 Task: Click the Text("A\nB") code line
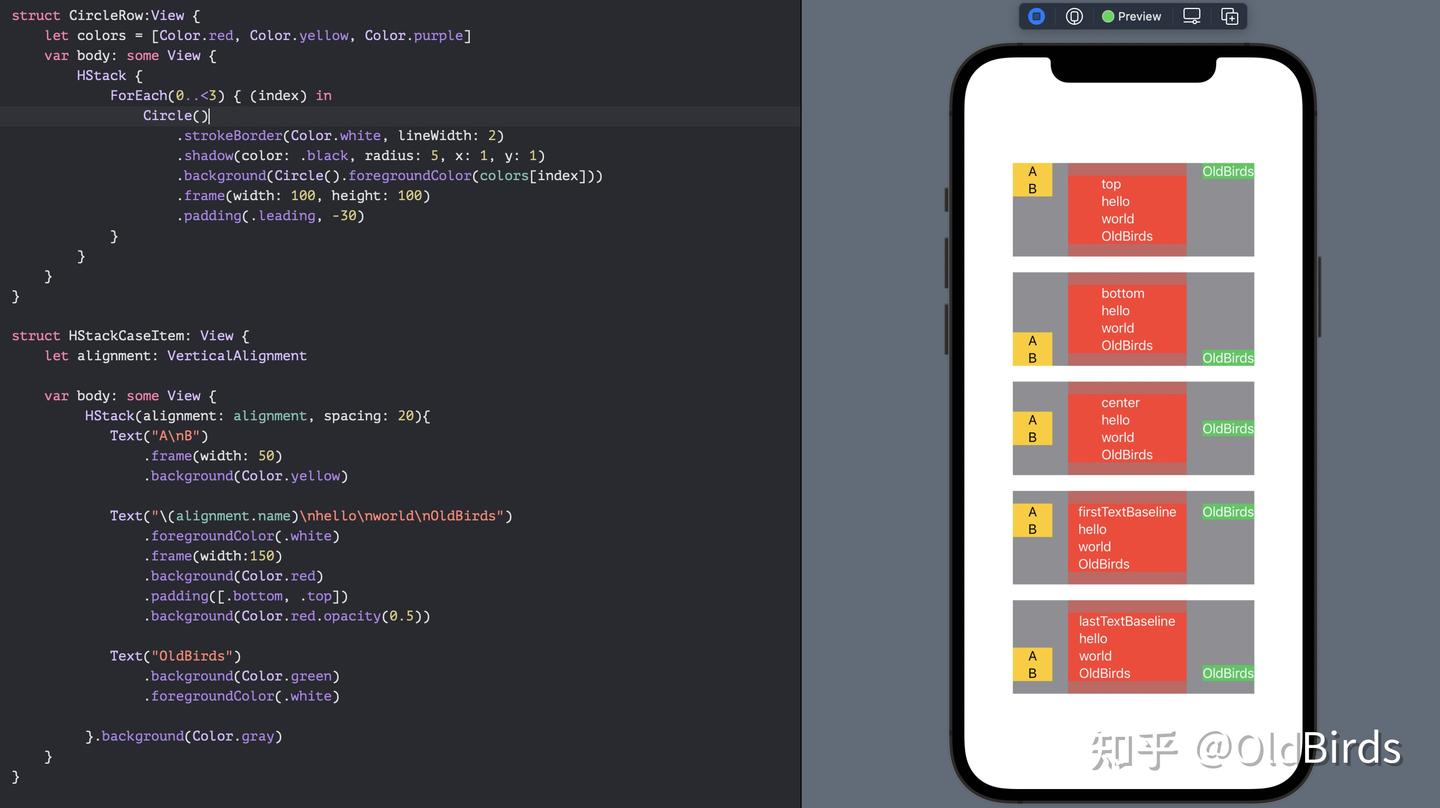(x=159, y=435)
